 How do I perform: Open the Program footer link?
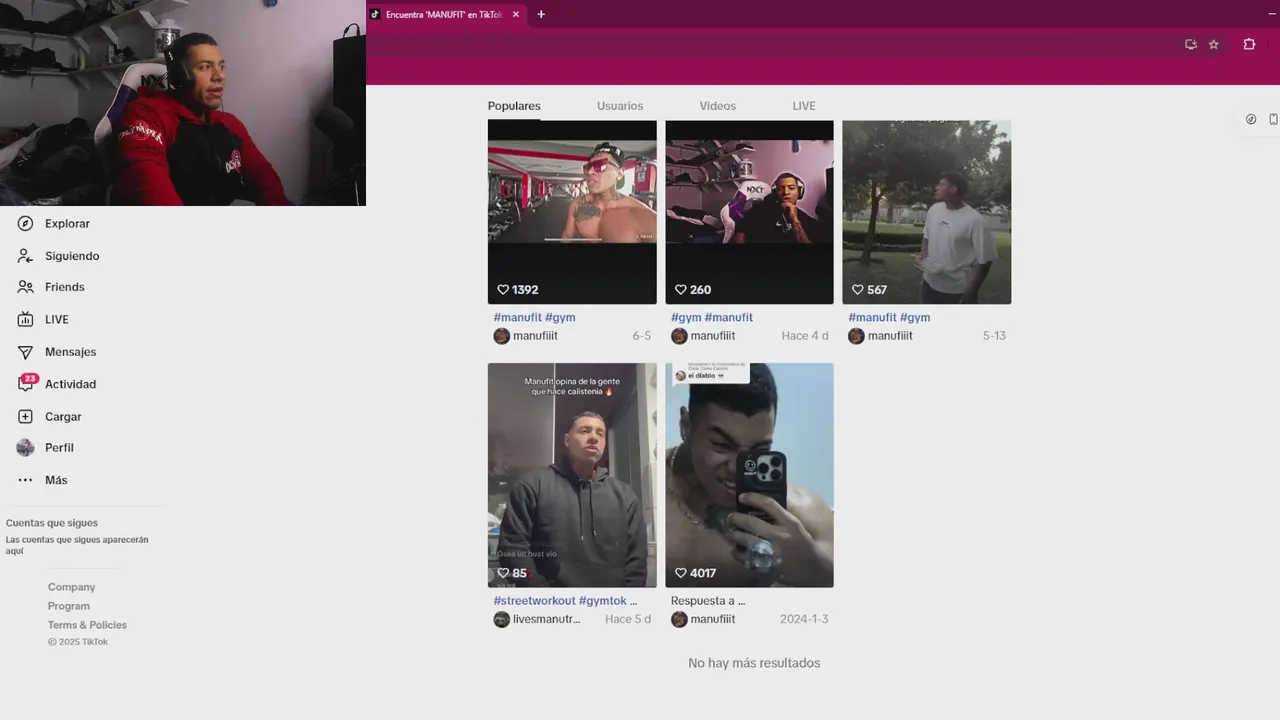69,606
